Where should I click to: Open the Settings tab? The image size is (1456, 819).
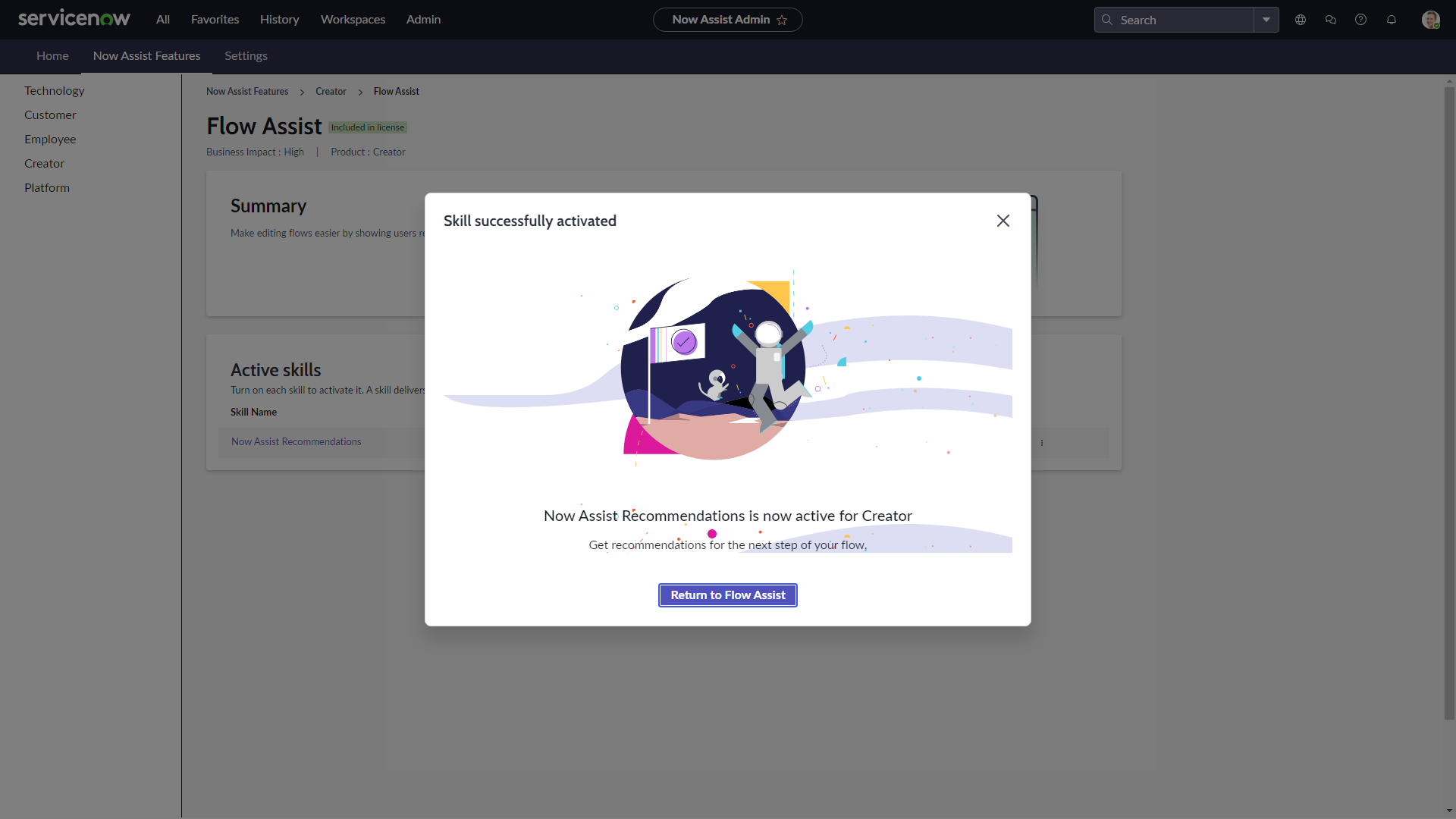tap(246, 55)
